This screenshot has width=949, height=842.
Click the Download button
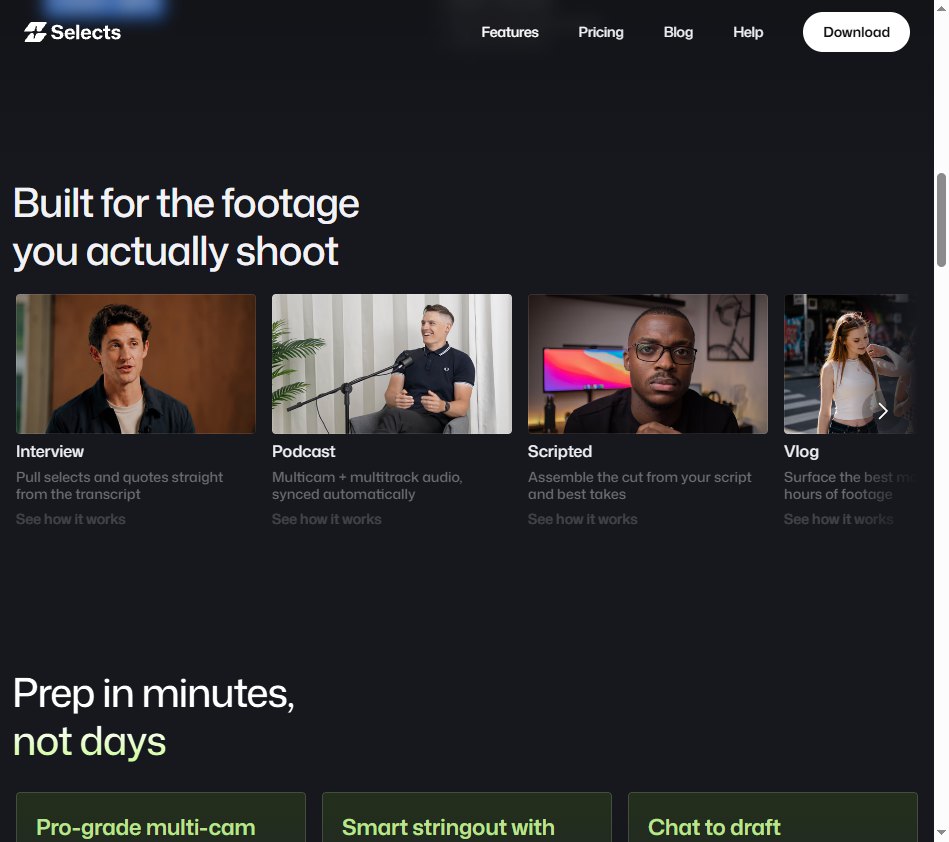point(856,32)
